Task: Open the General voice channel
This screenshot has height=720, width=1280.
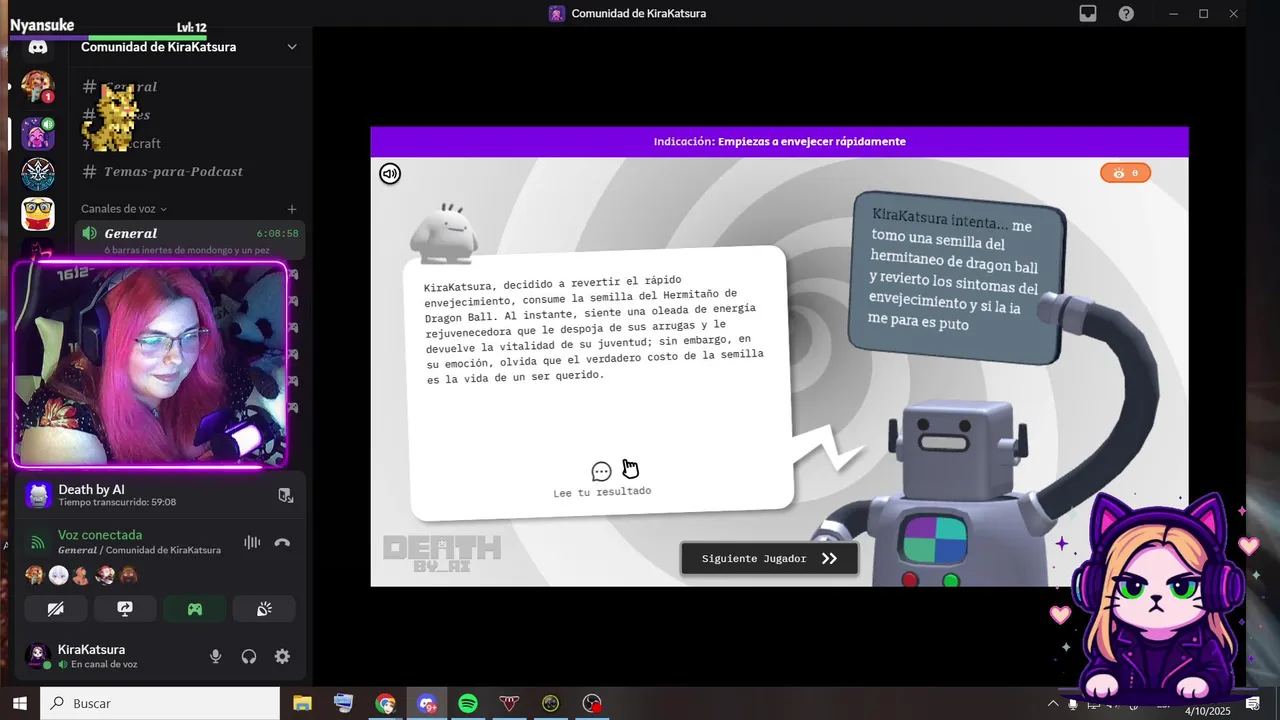Action: pos(190,240)
